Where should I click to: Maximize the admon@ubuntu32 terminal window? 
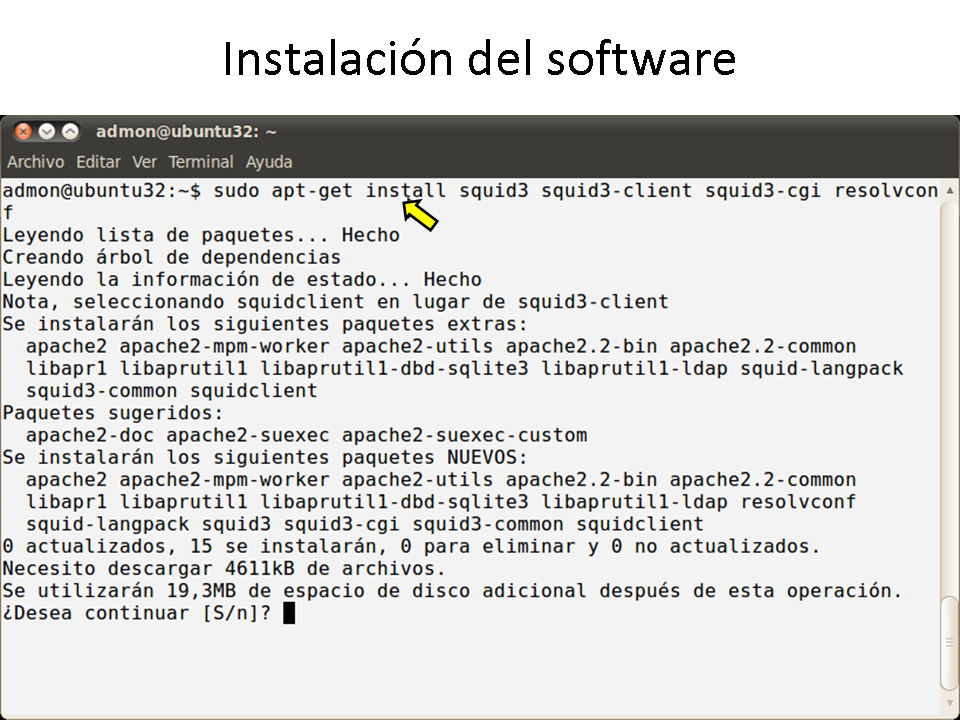(70, 131)
